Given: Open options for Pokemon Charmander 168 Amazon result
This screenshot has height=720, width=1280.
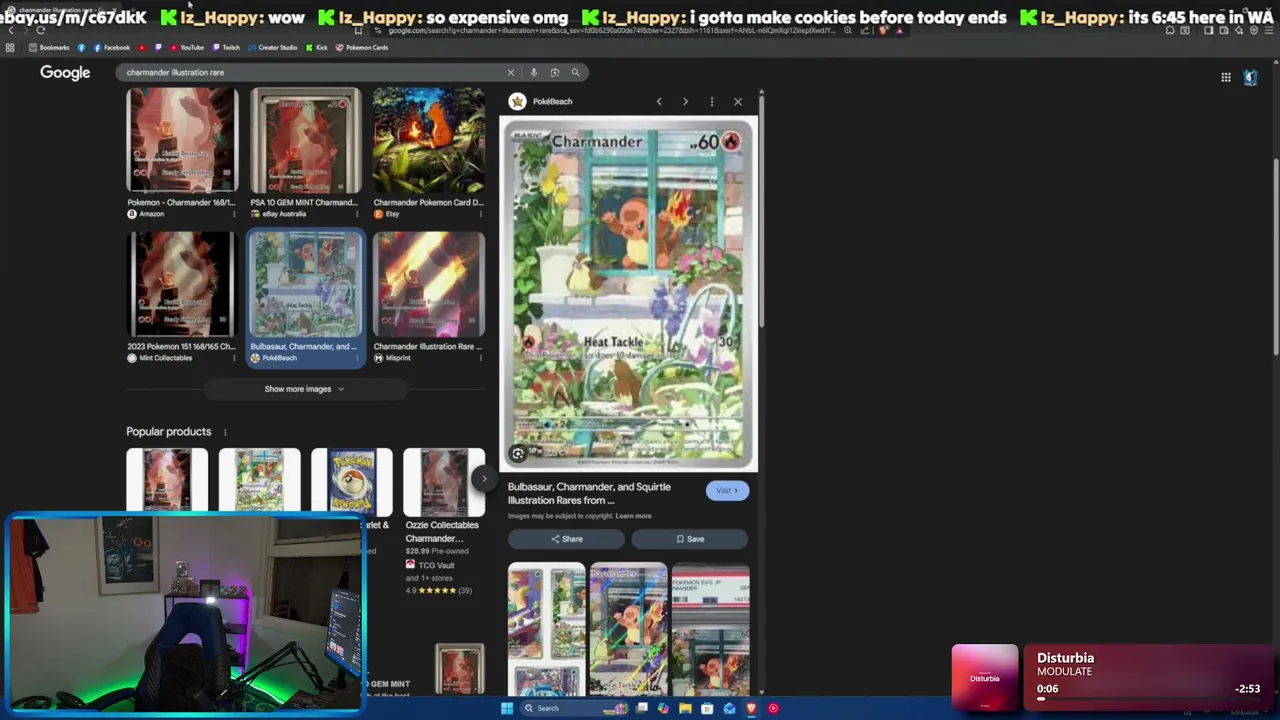Looking at the screenshot, I should (234, 214).
